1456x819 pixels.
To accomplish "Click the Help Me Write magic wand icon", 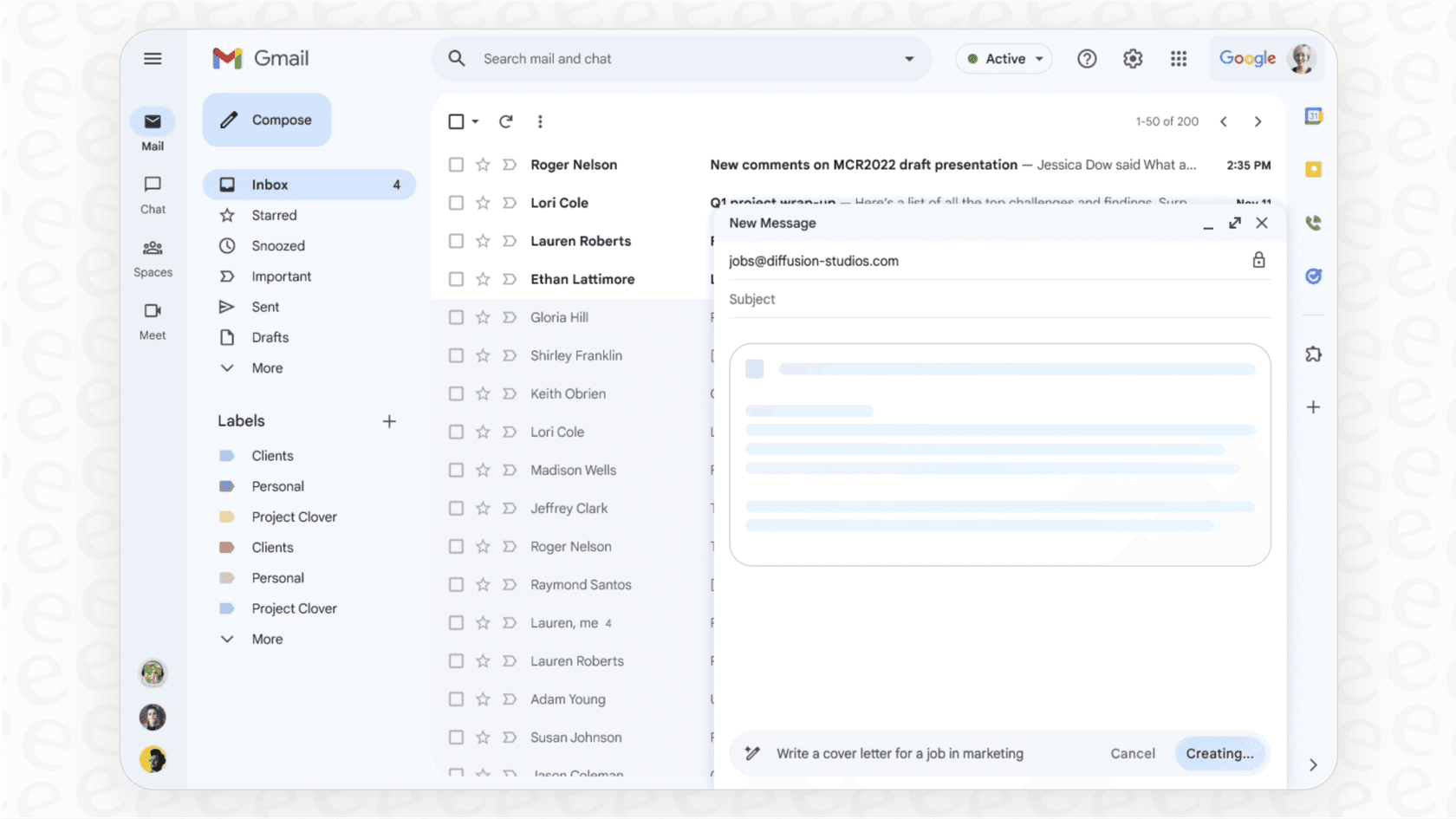I will [x=753, y=753].
